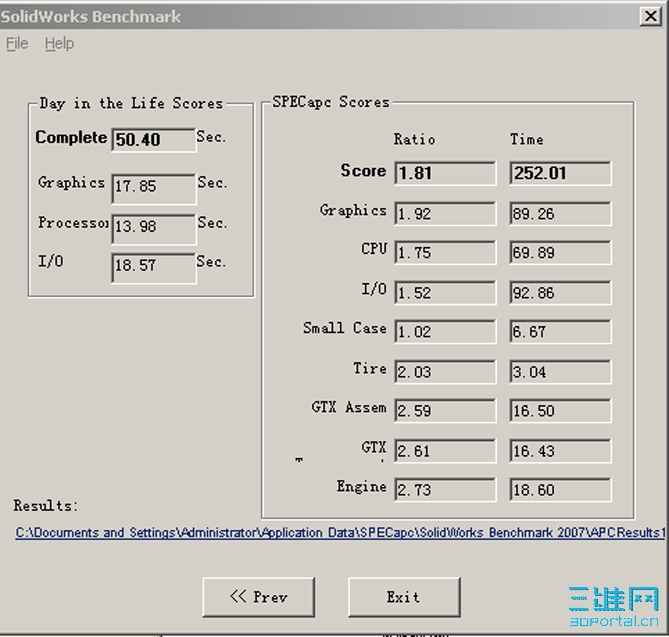Close the SolidWorks Benchmark window
The height and width of the screenshot is (637, 669).
(x=650, y=16)
